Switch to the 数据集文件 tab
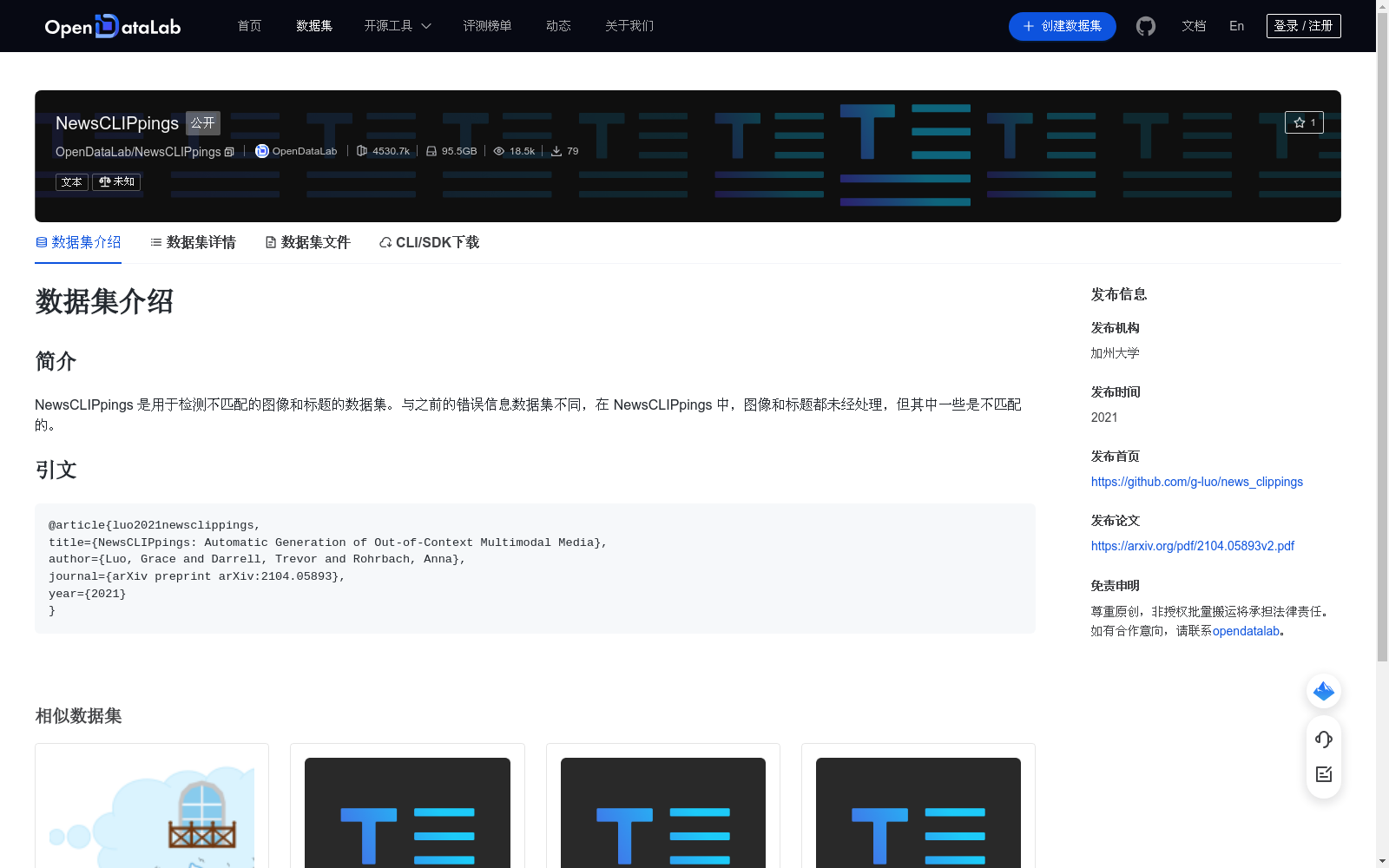This screenshot has width=1389, height=868. [307, 242]
